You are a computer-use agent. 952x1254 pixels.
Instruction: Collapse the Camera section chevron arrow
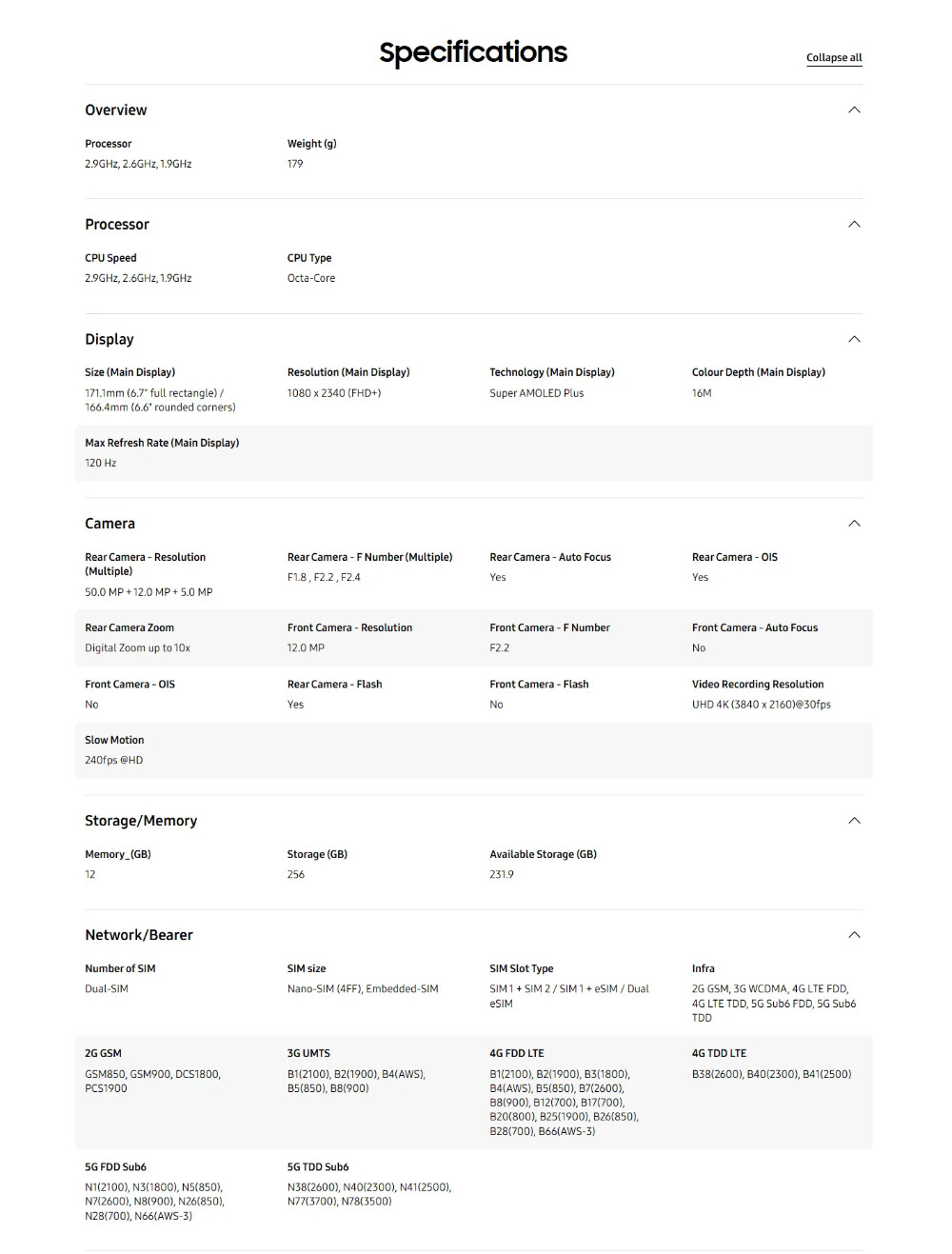(x=854, y=524)
